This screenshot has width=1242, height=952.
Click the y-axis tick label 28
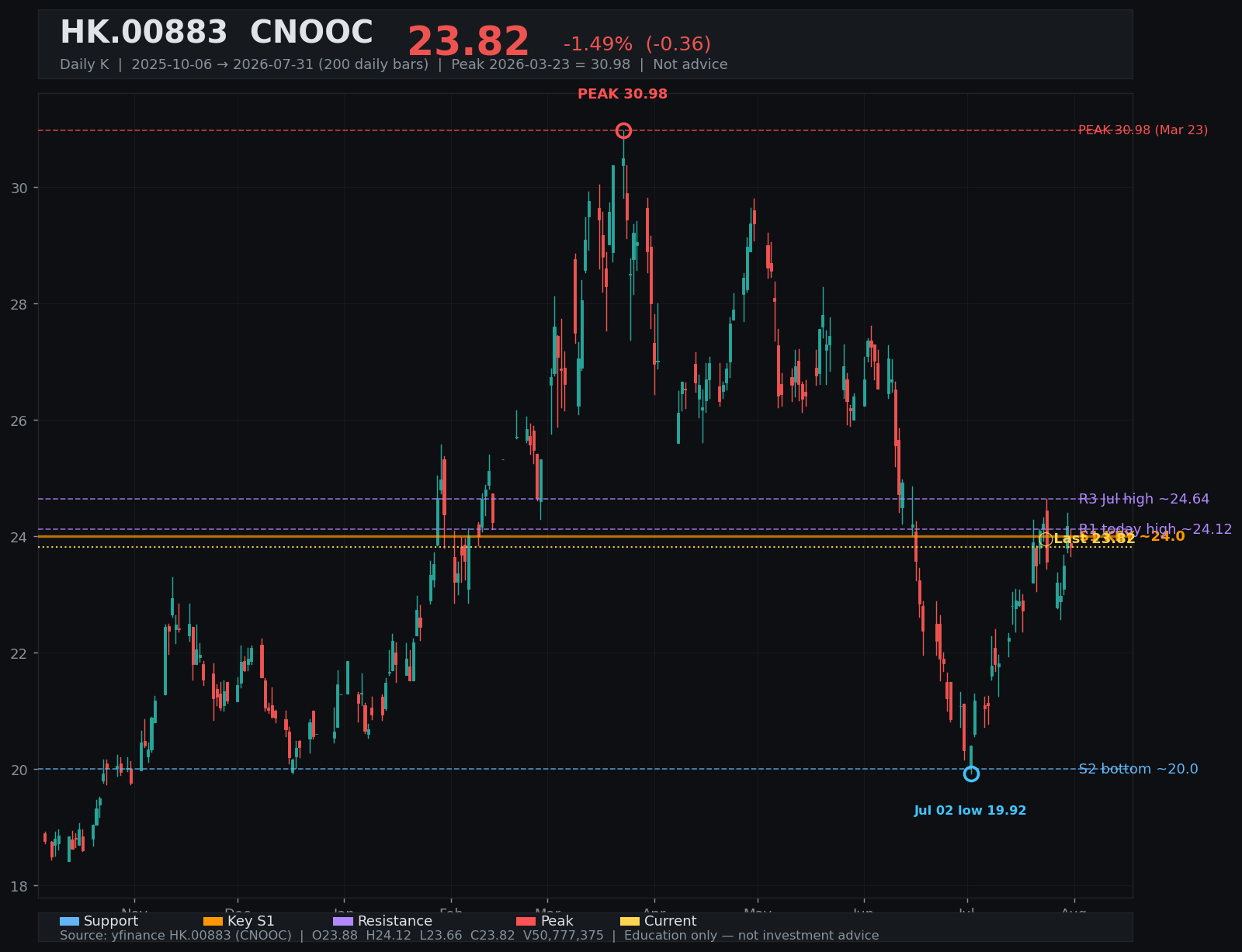tap(19, 304)
